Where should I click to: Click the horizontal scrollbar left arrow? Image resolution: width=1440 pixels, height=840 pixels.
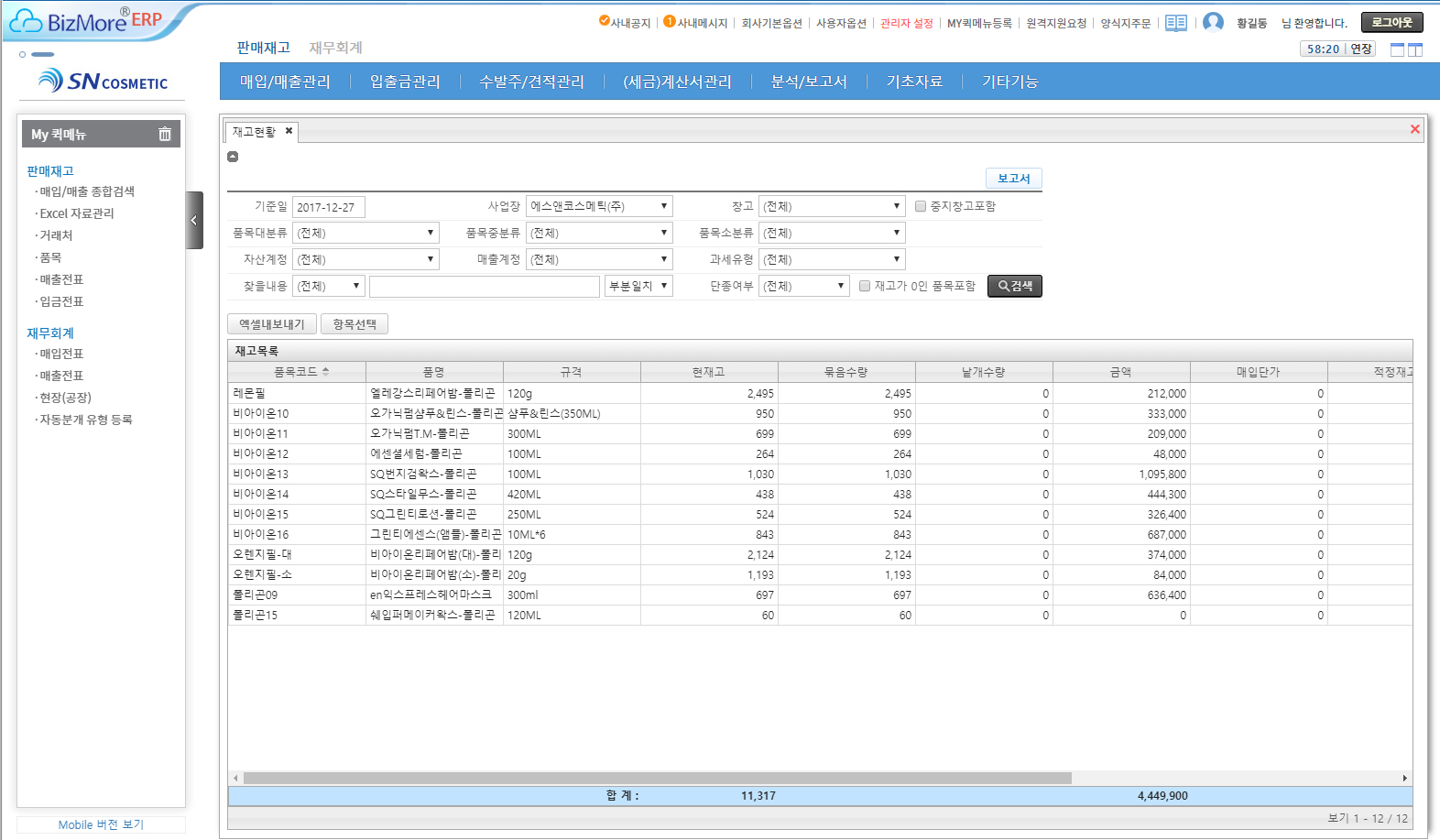[235, 778]
